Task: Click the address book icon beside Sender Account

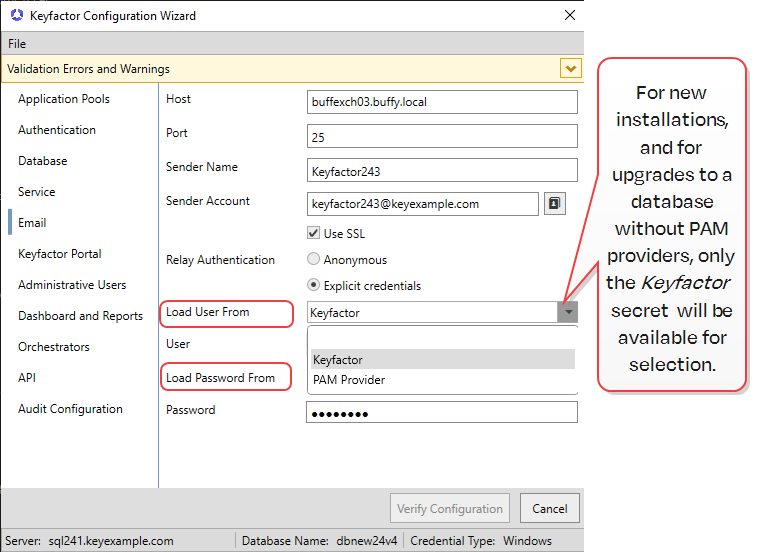Action: pyautogui.click(x=554, y=204)
